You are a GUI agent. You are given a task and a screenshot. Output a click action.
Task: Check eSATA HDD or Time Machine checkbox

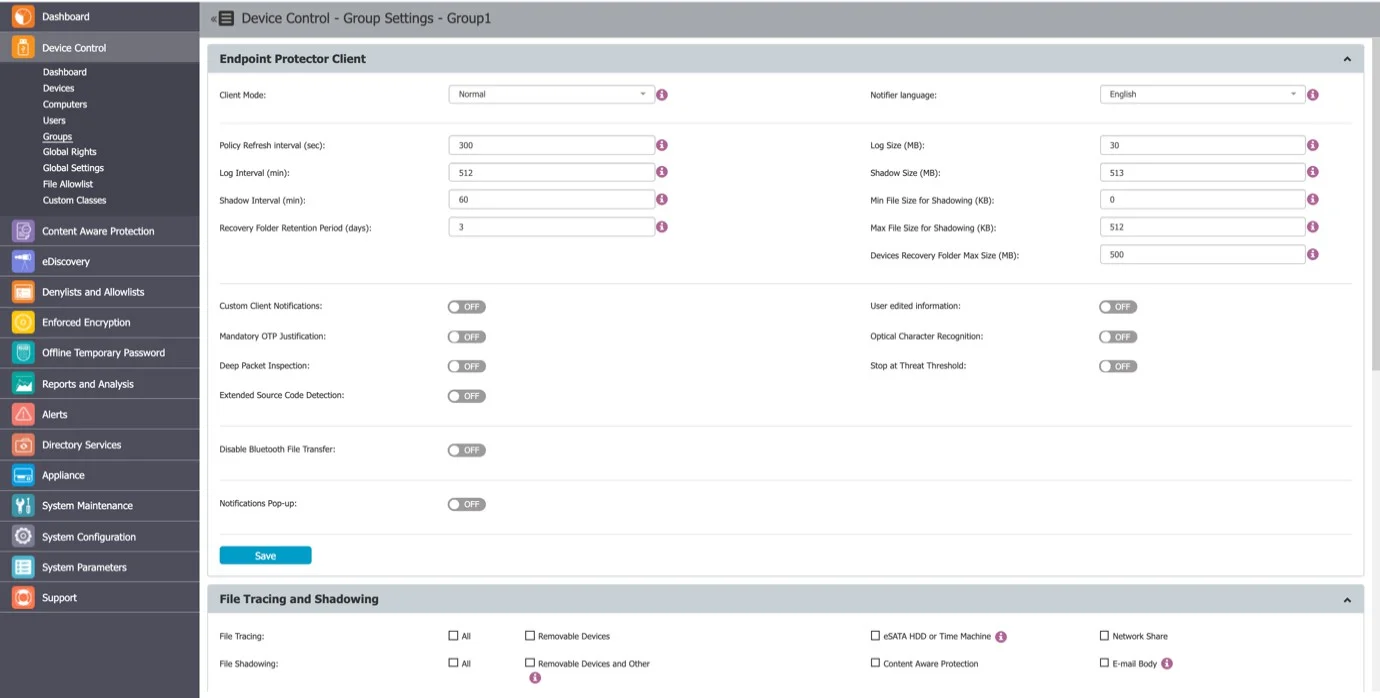875,635
